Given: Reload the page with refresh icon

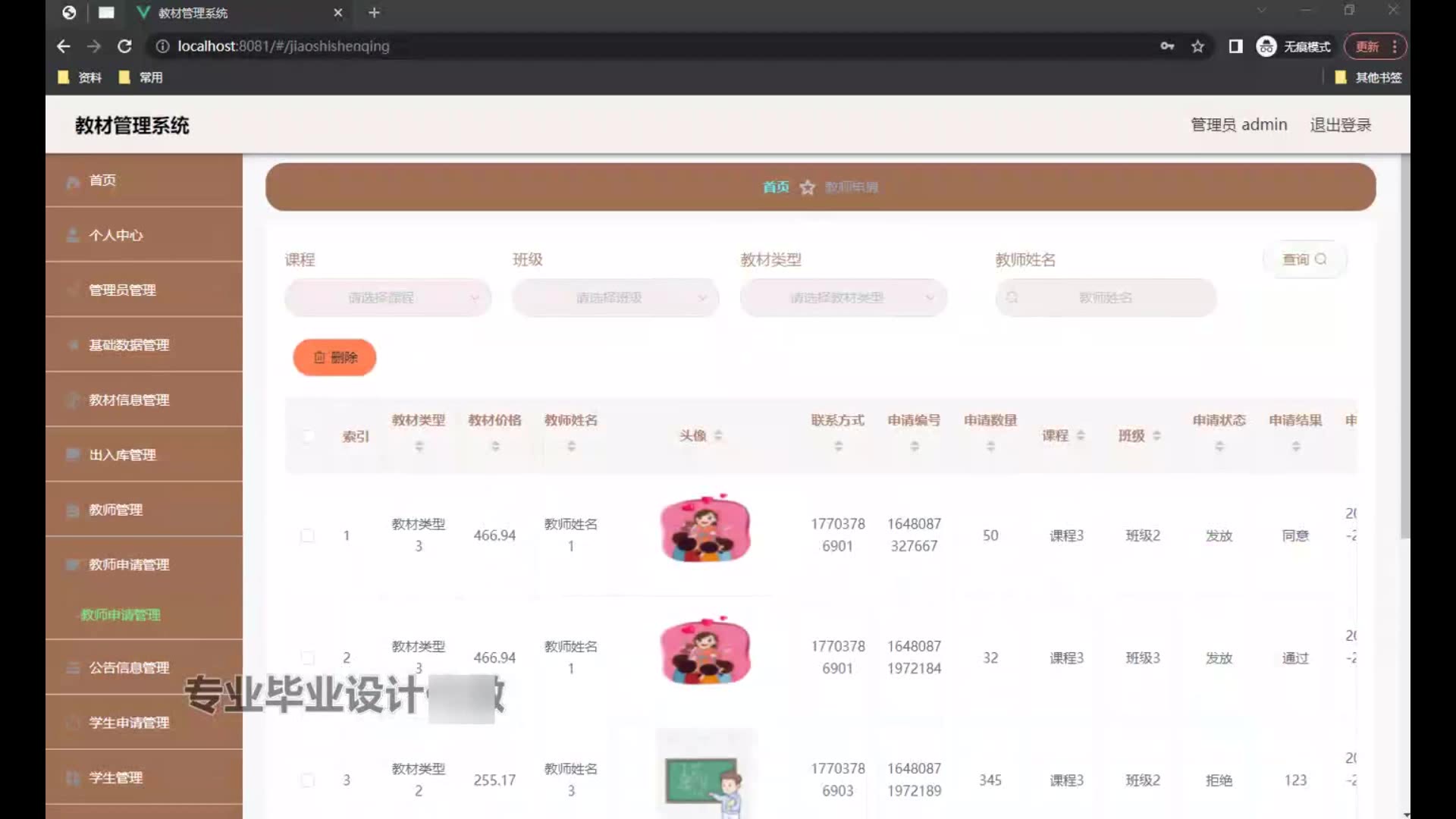Looking at the screenshot, I should (x=124, y=46).
